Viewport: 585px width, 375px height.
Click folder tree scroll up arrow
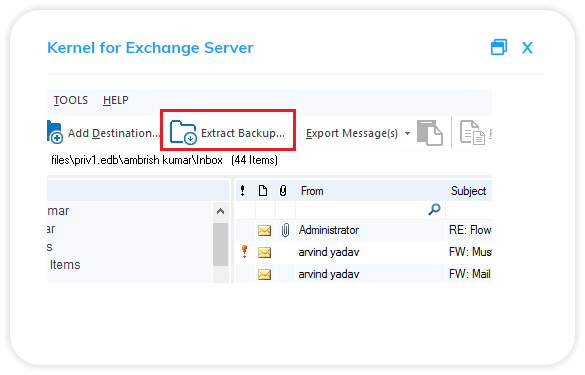point(220,212)
